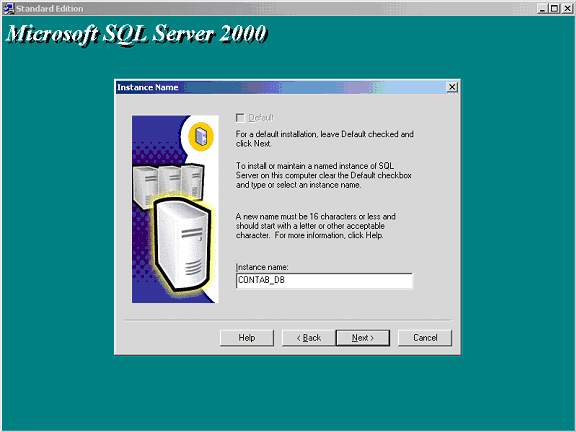Cancel the SQL Server installation
Viewport: 576px width, 432px height.
pyautogui.click(x=425, y=338)
